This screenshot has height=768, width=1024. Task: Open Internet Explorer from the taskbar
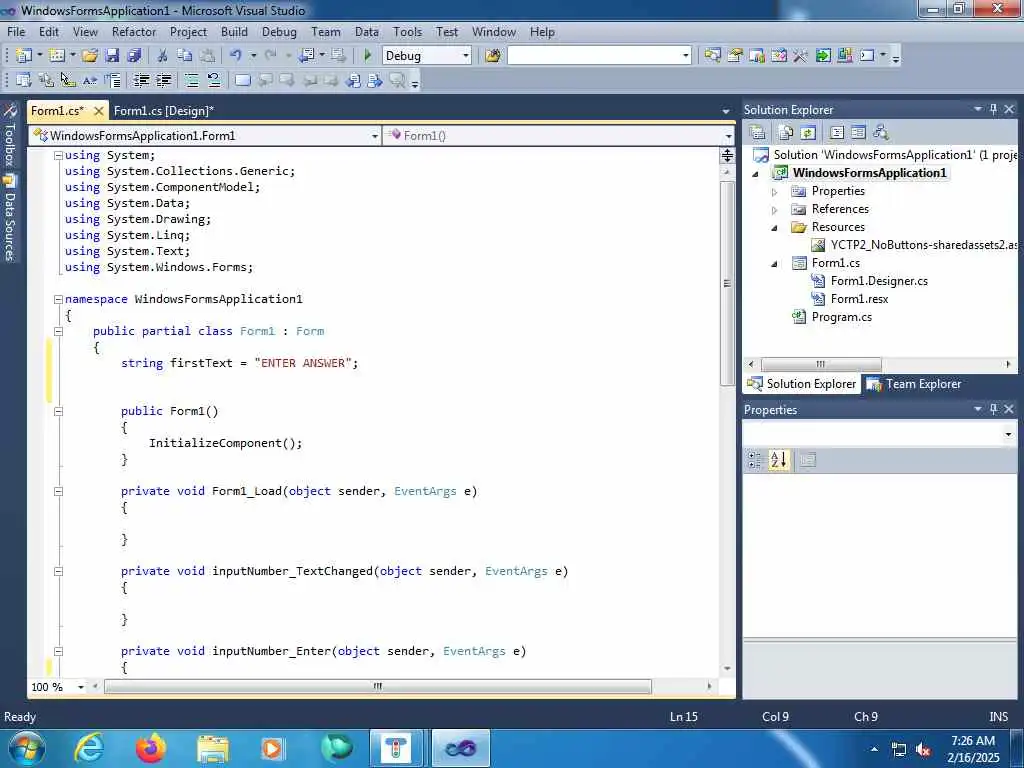[88, 748]
